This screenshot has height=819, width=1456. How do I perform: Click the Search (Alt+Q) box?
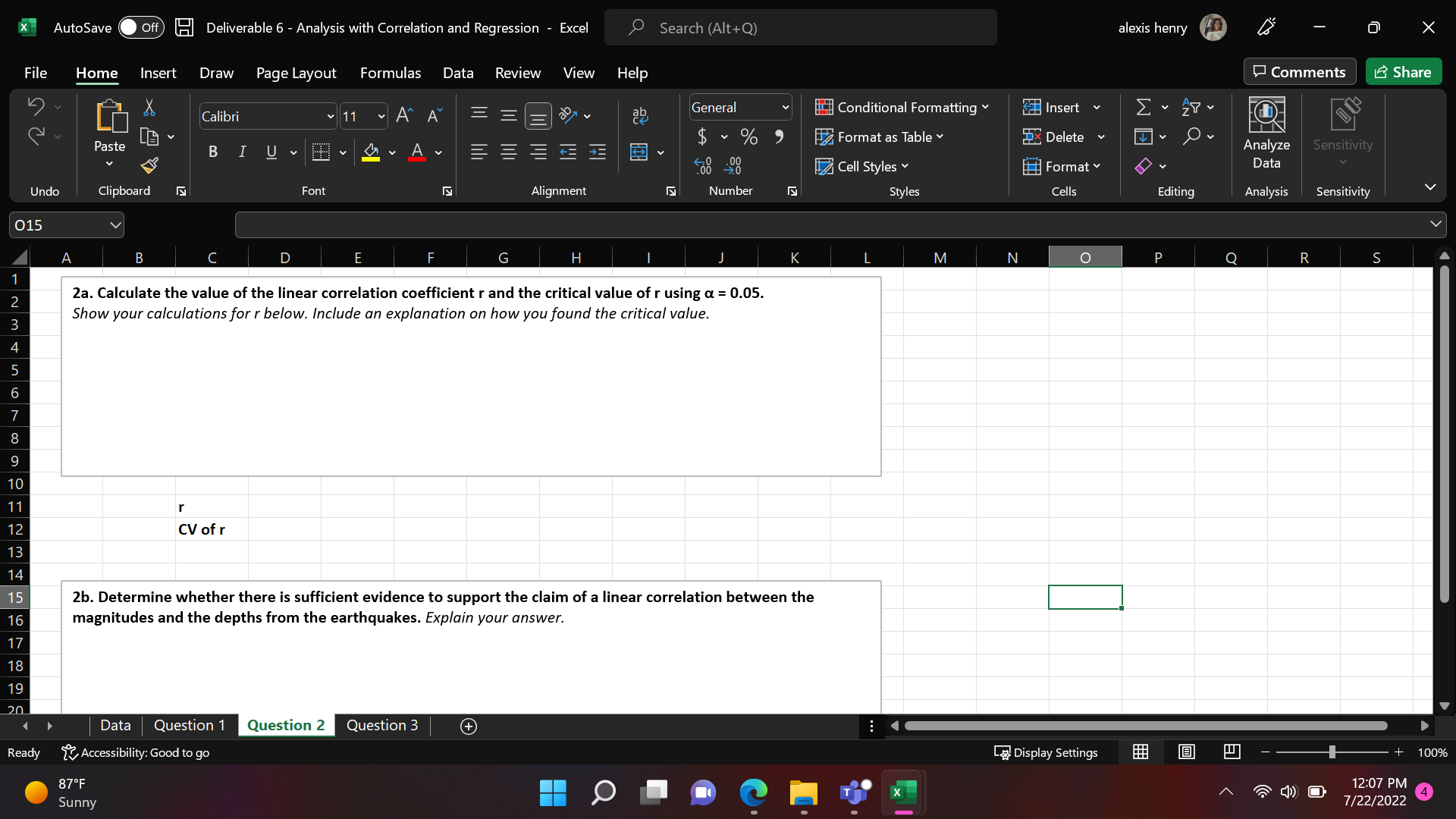[801, 28]
